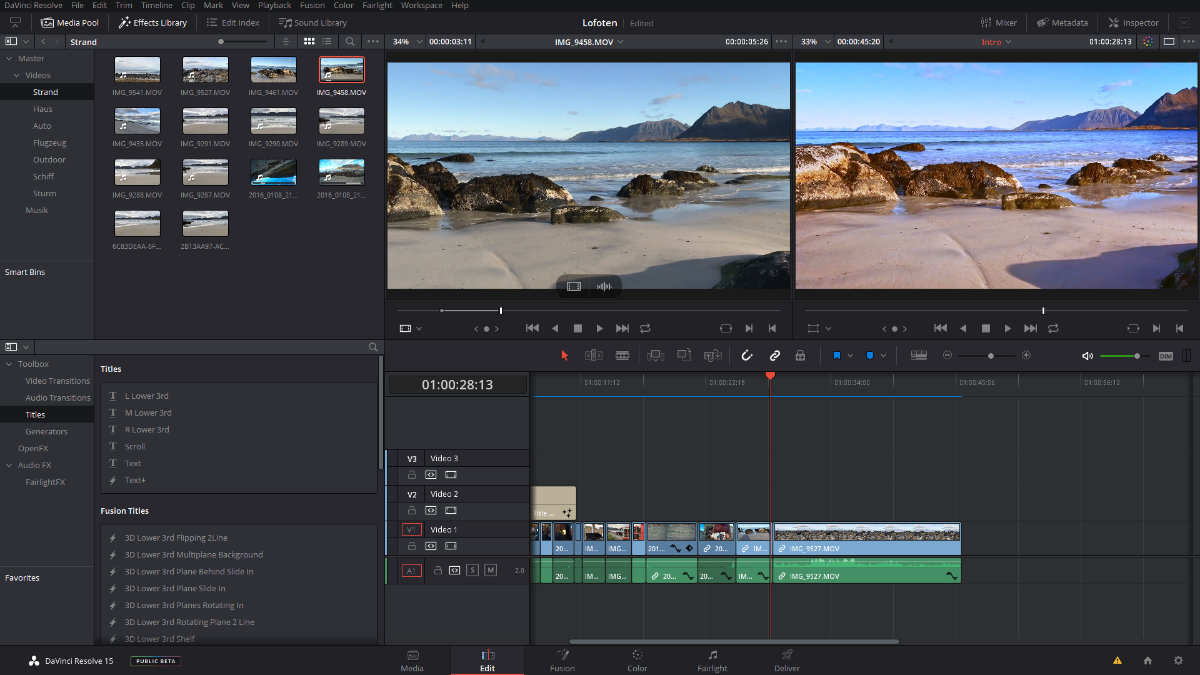Open the Inspector panel
This screenshot has width=1200, height=675.
click(x=1133, y=21)
